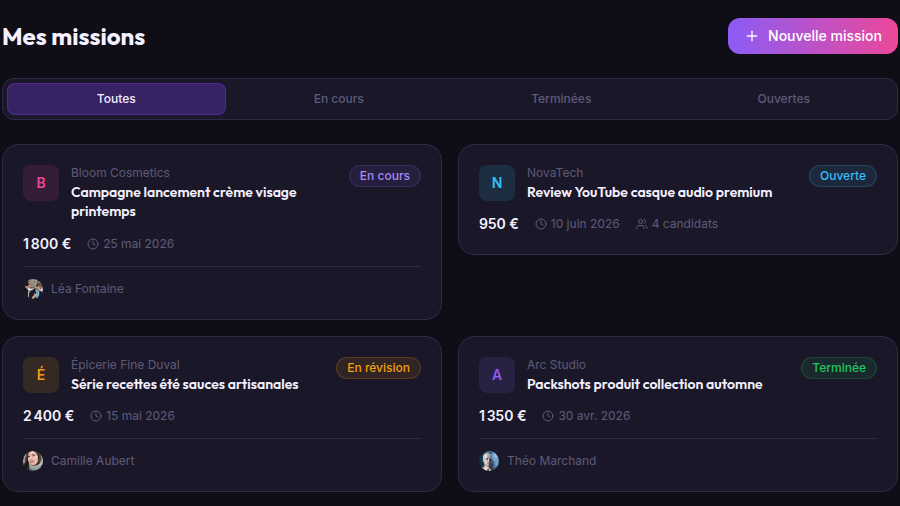Click the 1800 € amount
The height and width of the screenshot is (506, 900).
pos(46,244)
